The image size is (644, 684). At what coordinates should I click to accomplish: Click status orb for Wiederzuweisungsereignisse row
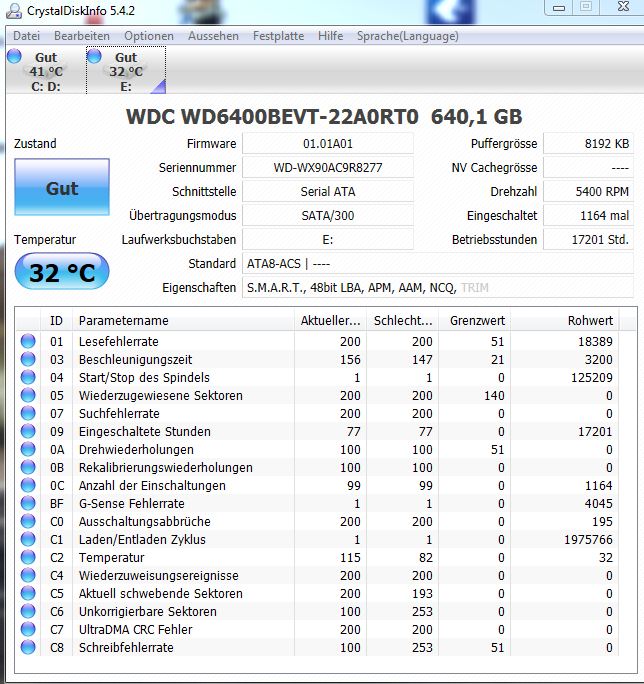pos(28,575)
